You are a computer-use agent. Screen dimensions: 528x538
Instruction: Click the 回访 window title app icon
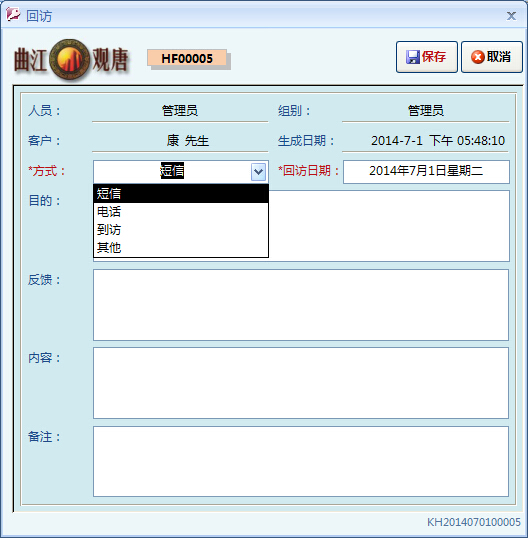click(x=13, y=15)
